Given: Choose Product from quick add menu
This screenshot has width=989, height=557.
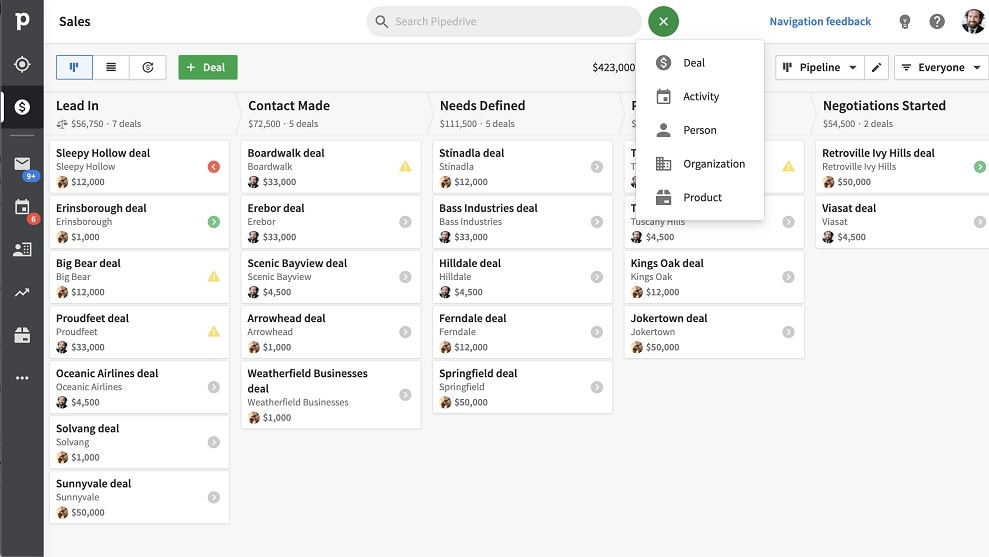Looking at the screenshot, I should pos(700,197).
